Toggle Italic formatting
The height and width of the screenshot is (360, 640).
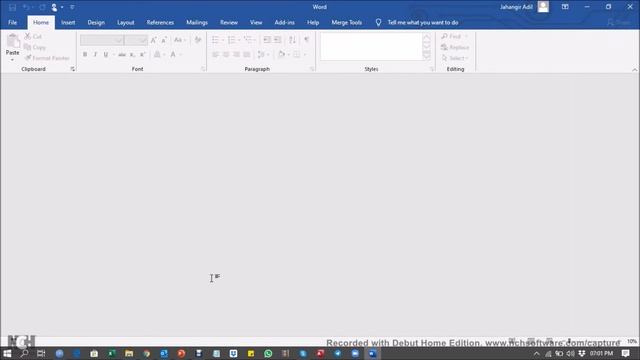pos(95,54)
